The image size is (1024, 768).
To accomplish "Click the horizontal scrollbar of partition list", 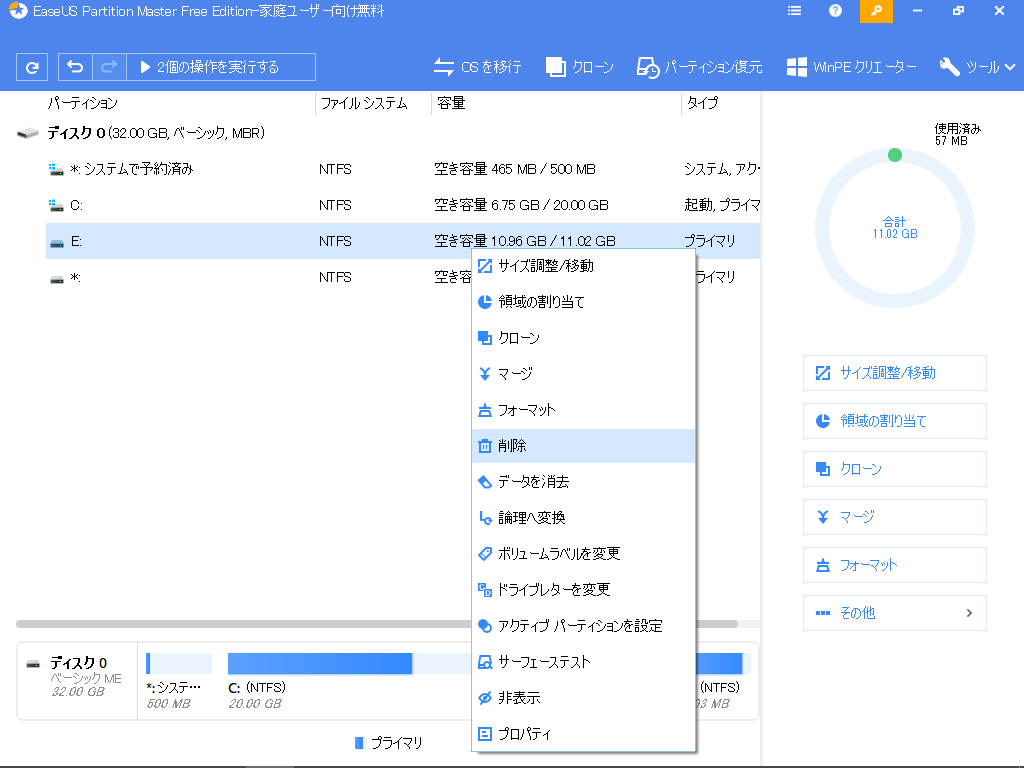I will tap(377, 624).
